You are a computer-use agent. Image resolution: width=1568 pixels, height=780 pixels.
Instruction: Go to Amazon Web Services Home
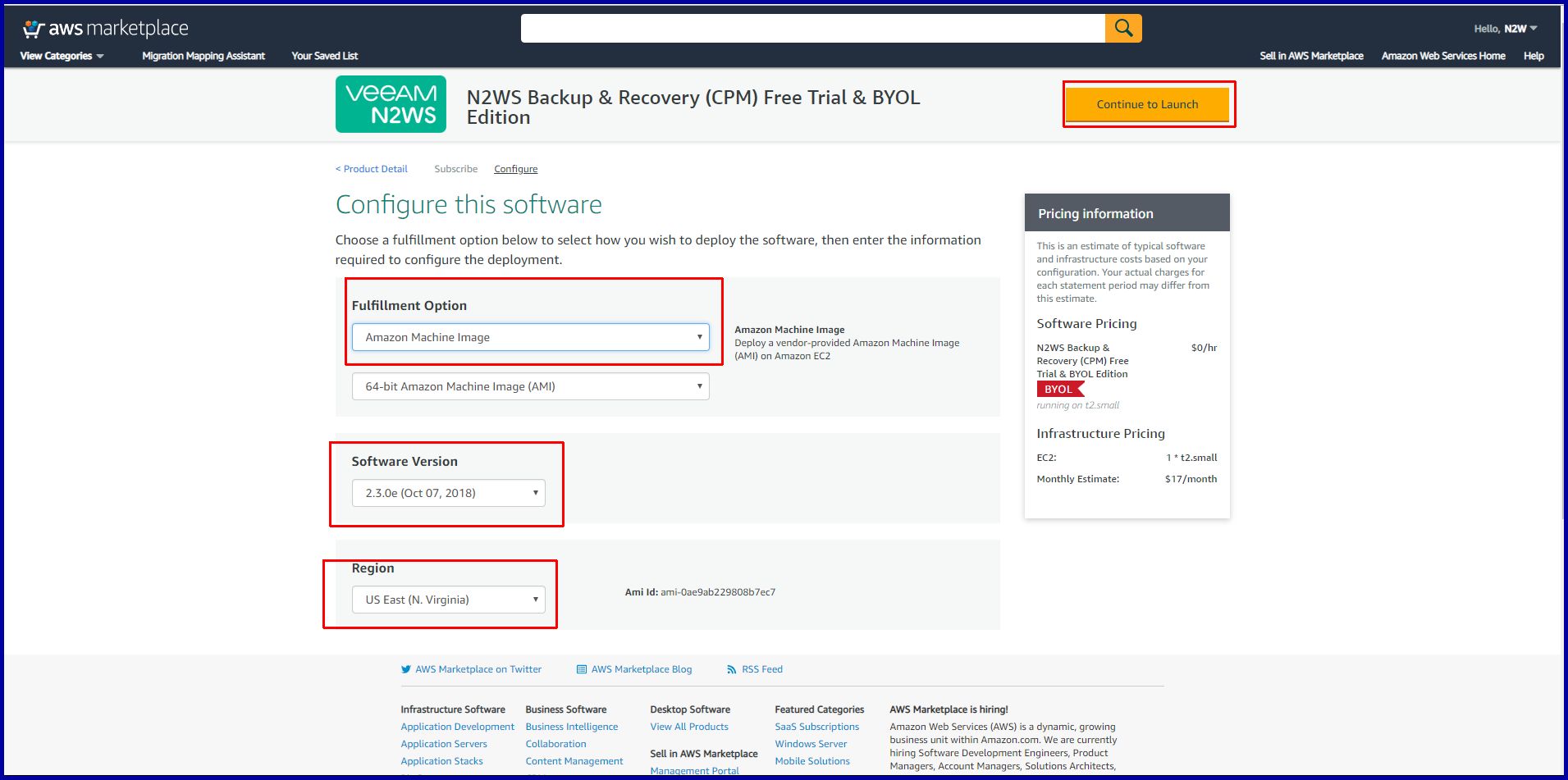(x=1443, y=56)
